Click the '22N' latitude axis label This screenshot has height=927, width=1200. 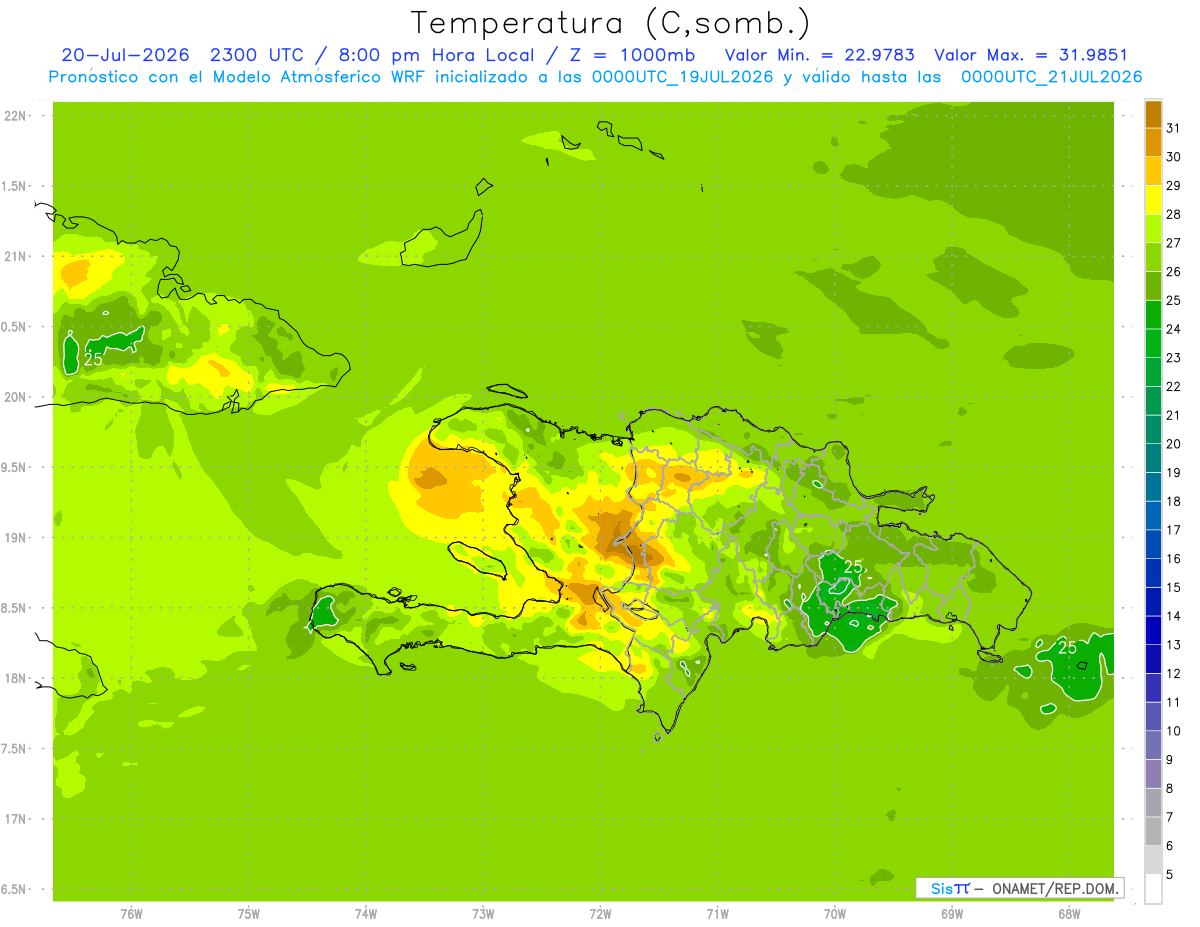click(16, 116)
